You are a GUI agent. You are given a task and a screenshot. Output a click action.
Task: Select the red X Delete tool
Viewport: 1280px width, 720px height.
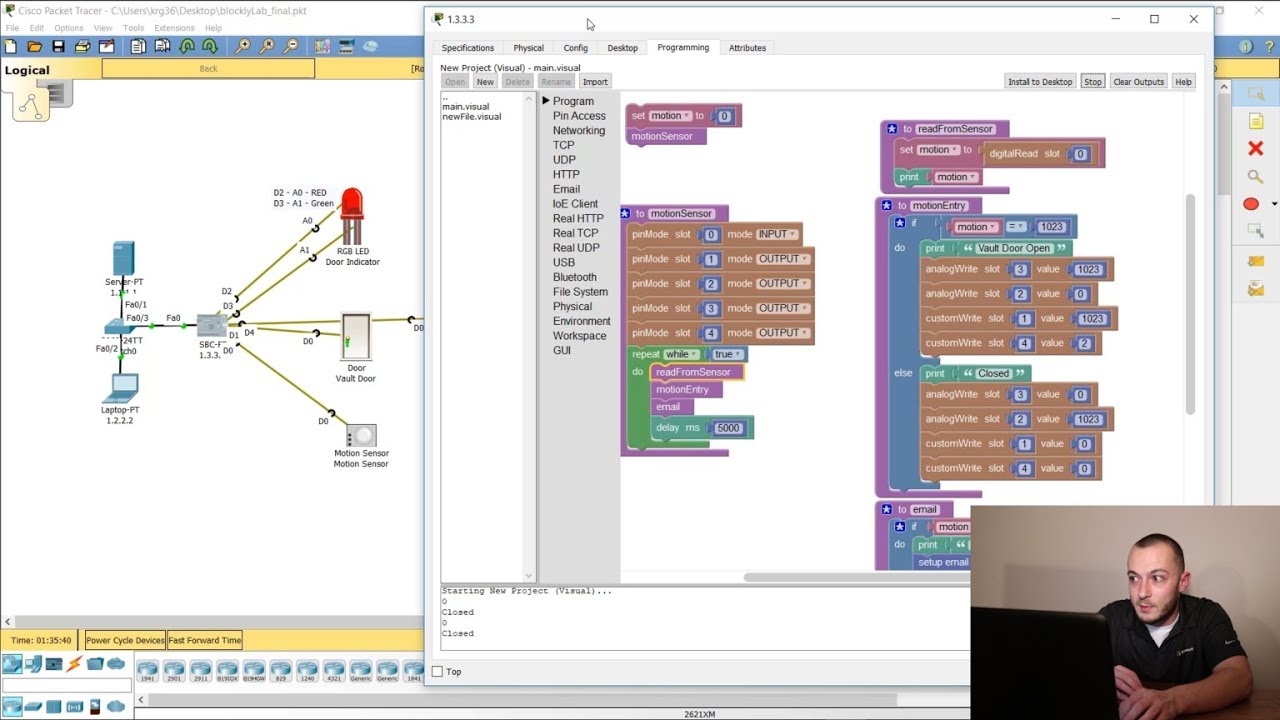tap(1256, 148)
